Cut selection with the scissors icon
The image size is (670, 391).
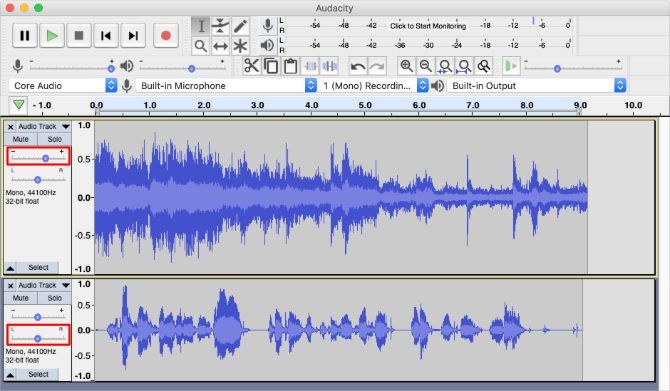[x=252, y=66]
